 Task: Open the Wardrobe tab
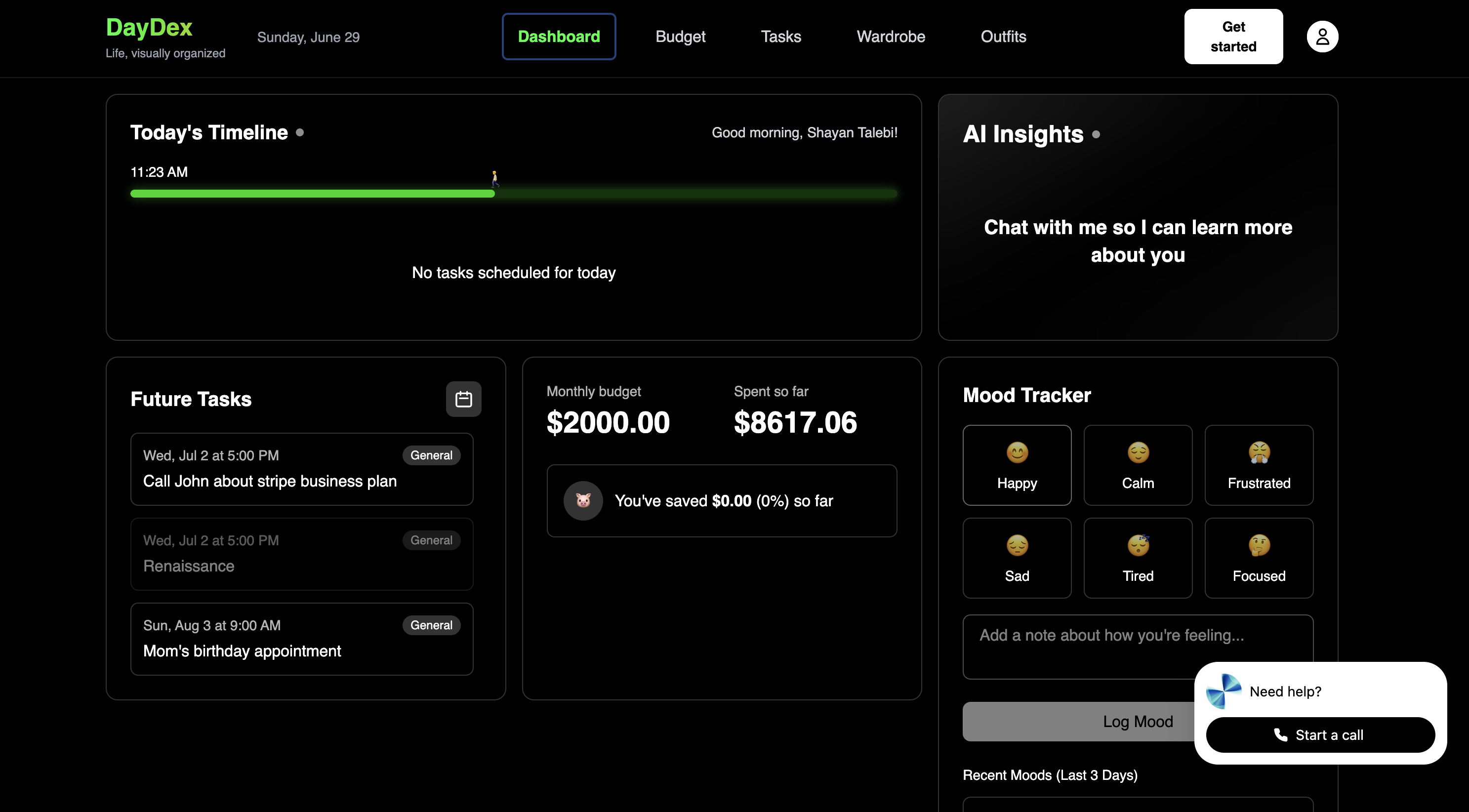(x=890, y=37)
